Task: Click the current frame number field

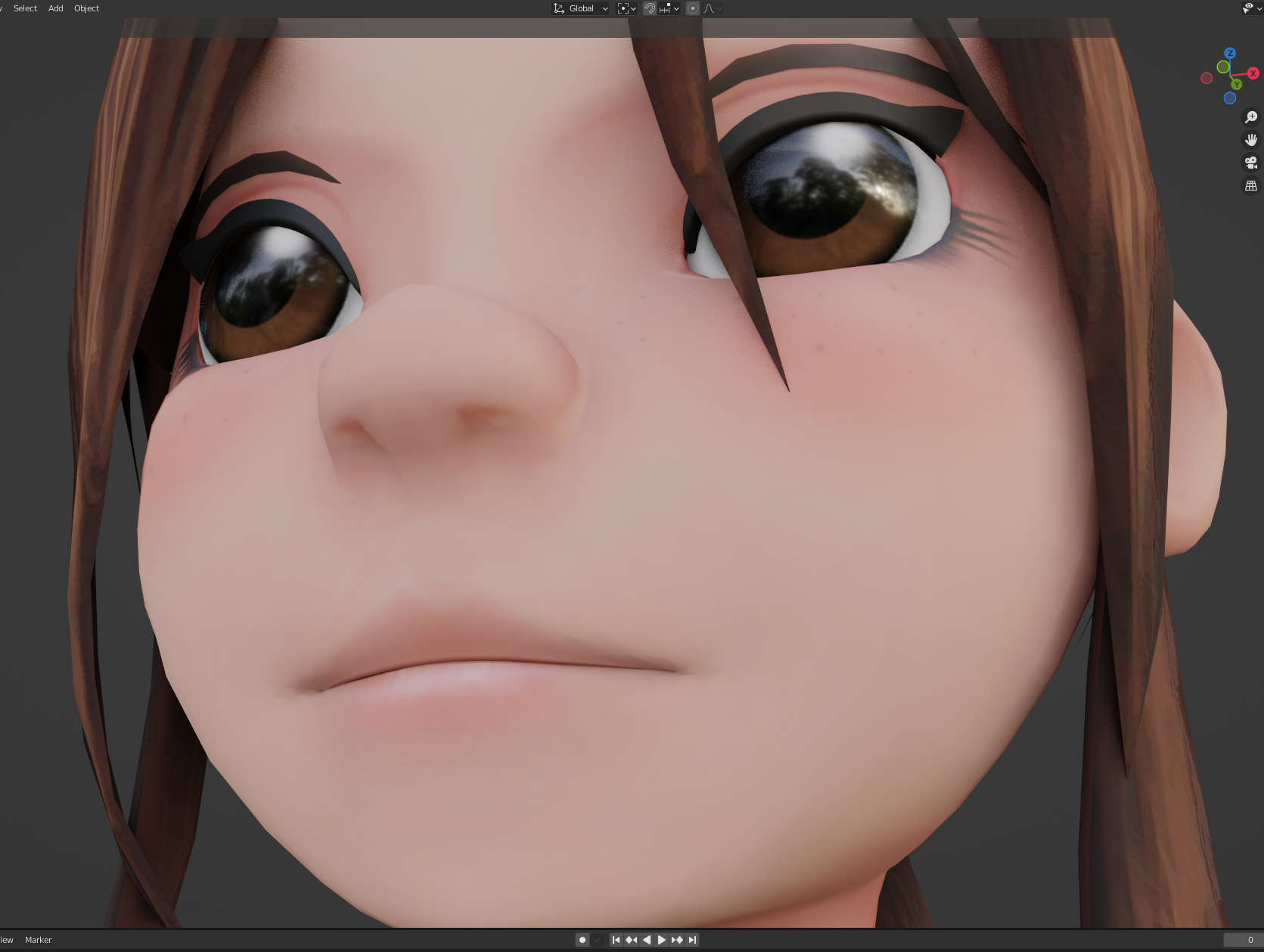Action: click(x=1244, y=940)
